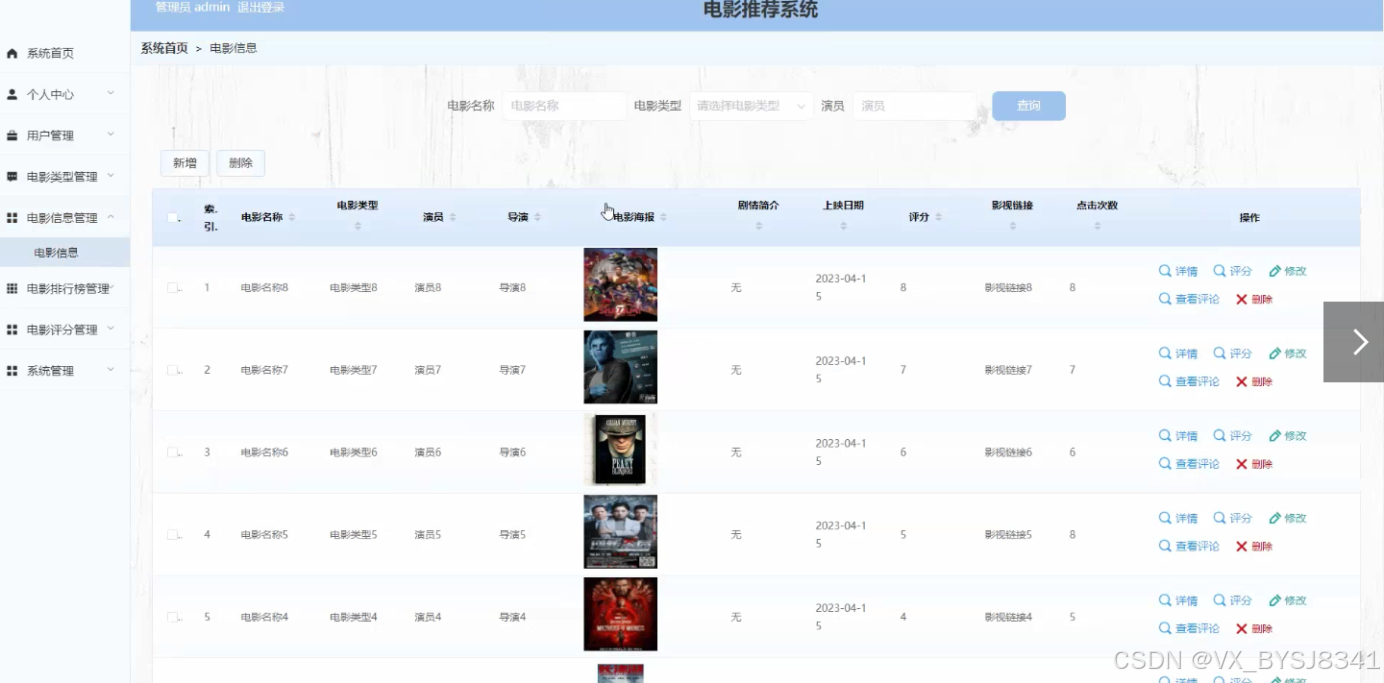Click the 查询 search button
The height and width of the screenshot is (683, 1384).
(x=1028, y=106)
